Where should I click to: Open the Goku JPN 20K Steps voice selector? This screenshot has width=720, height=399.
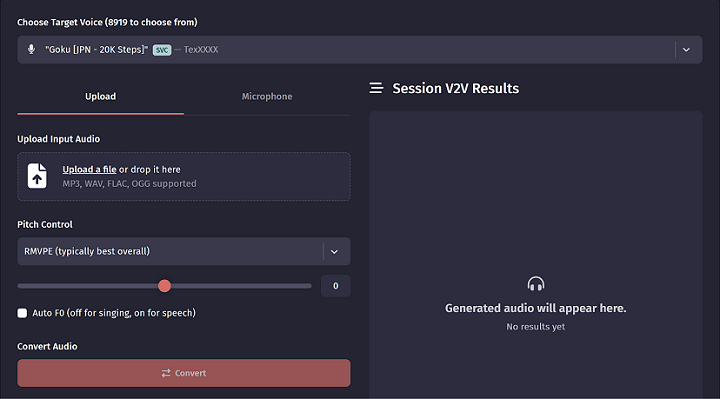[360, 50]
